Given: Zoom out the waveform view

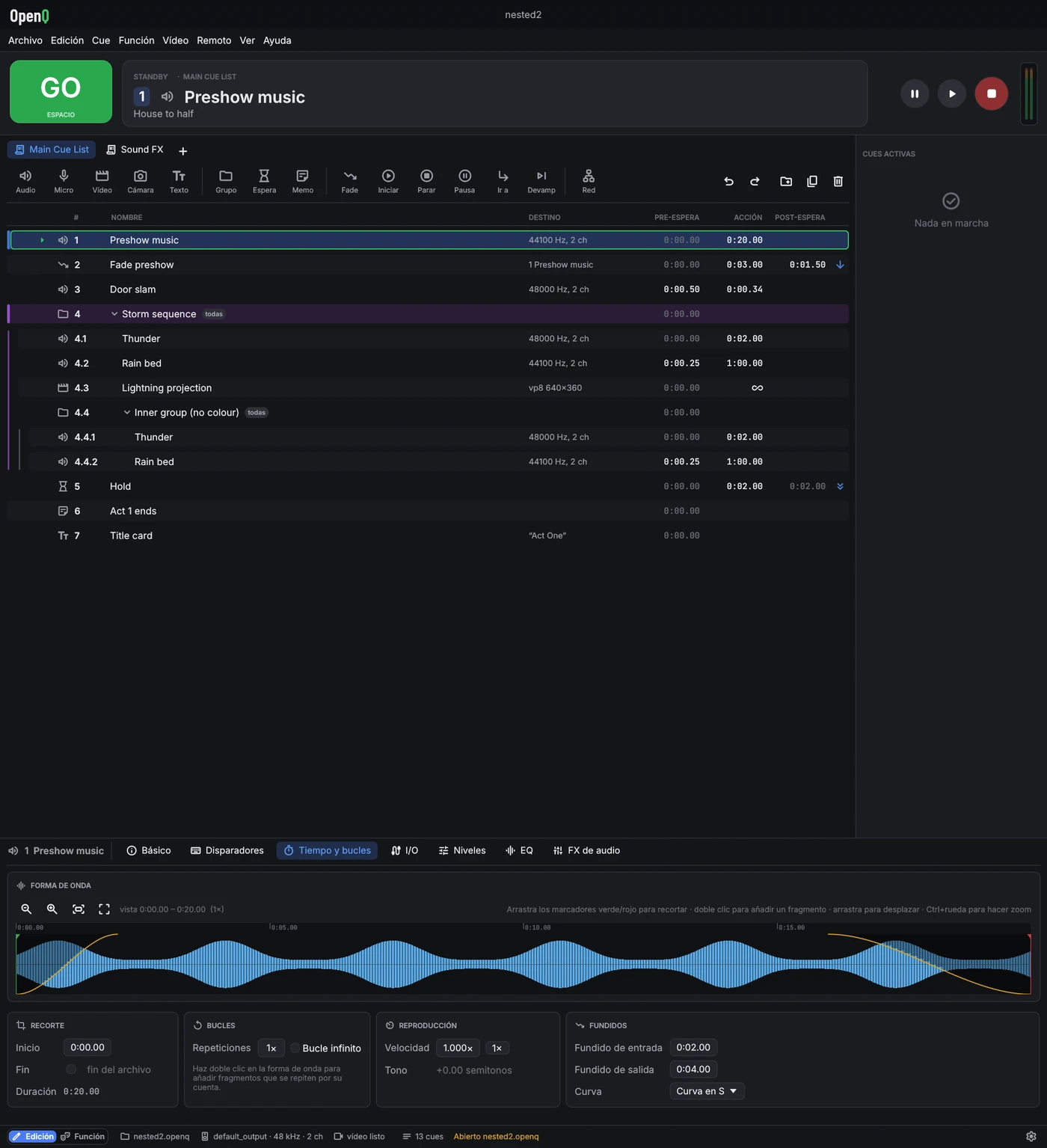Looking at the screenshot, I should click(26, 909).
